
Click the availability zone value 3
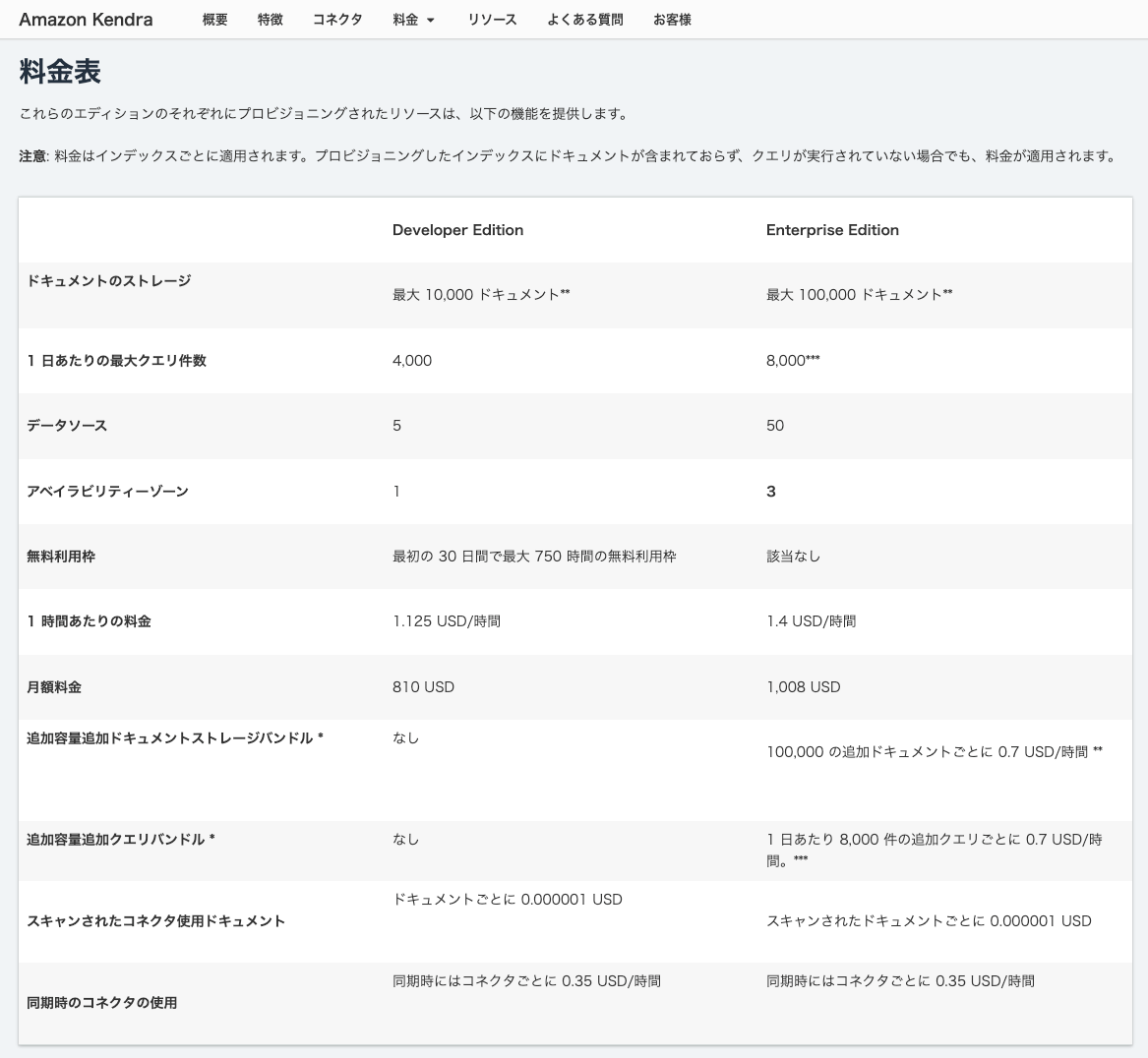coord(771,492)
